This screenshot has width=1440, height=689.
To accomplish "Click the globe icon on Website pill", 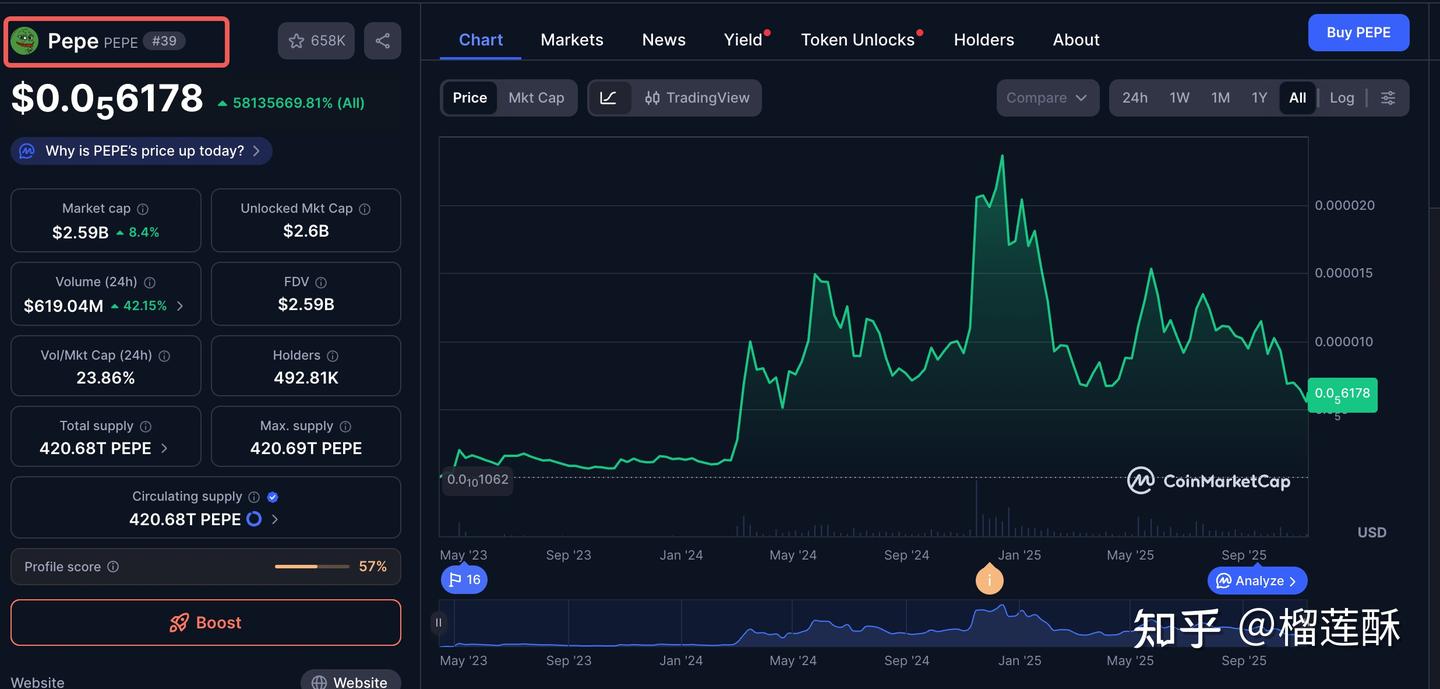I will [x=319, y=683].
